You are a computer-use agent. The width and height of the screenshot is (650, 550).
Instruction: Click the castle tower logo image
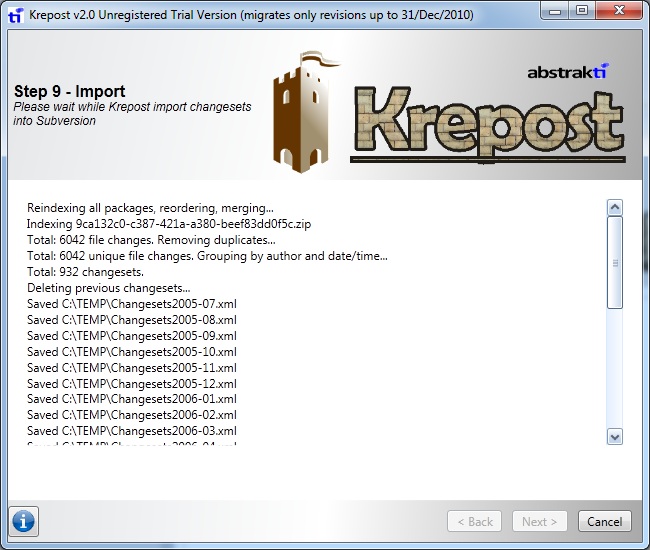click(305, 112)
